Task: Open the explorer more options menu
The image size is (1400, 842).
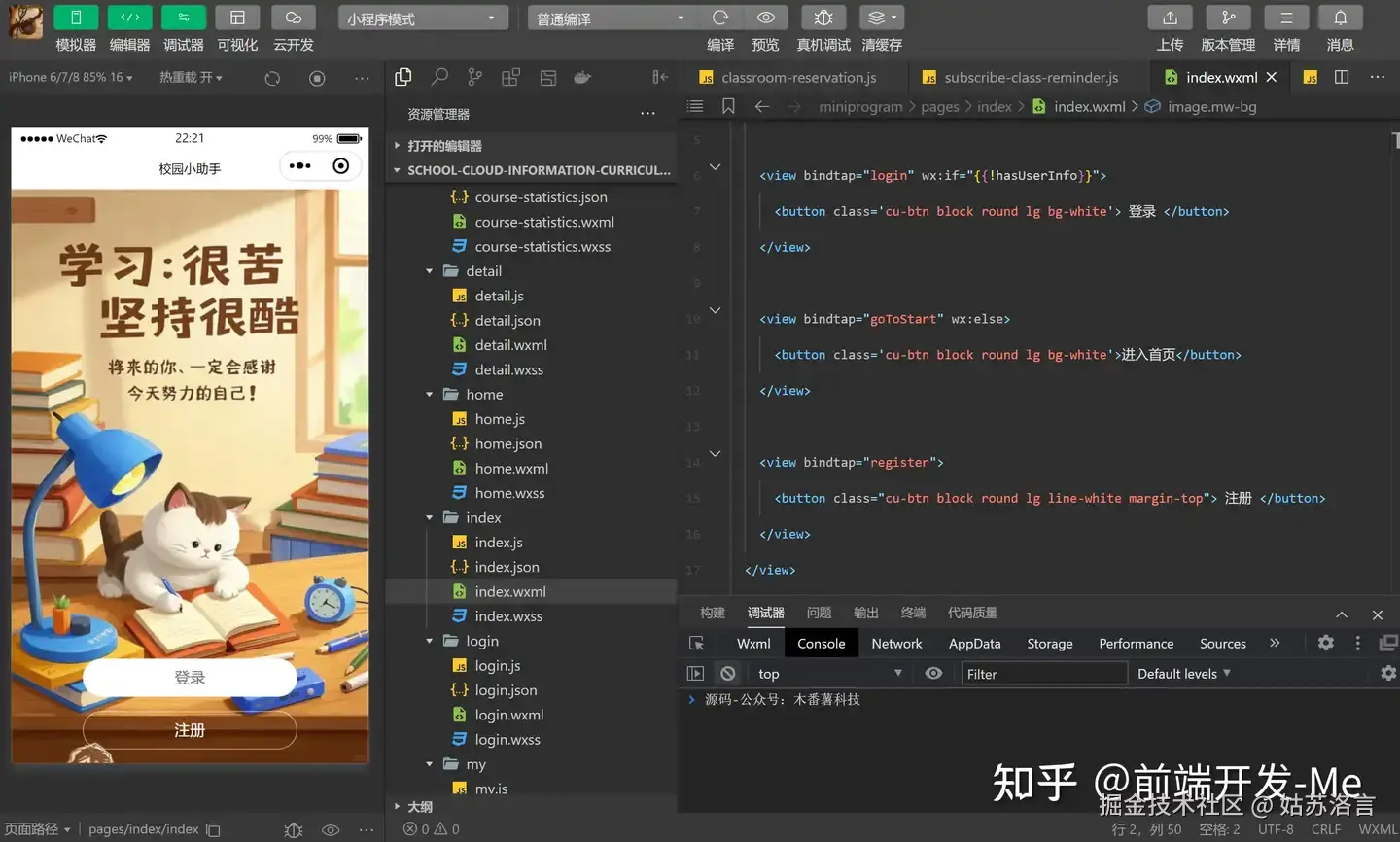Action: coord(647,114)
